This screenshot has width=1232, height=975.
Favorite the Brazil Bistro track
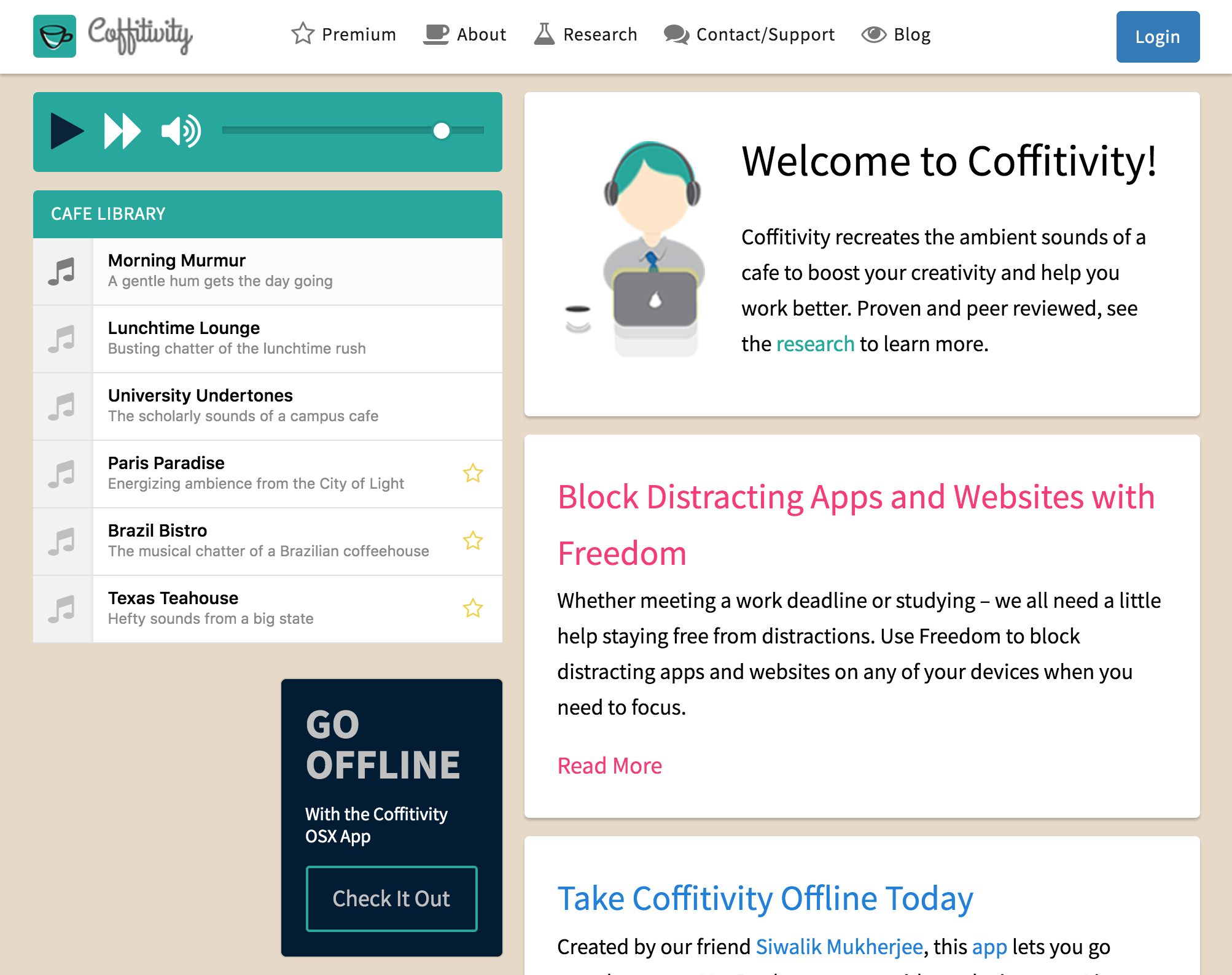coord(472,541)
